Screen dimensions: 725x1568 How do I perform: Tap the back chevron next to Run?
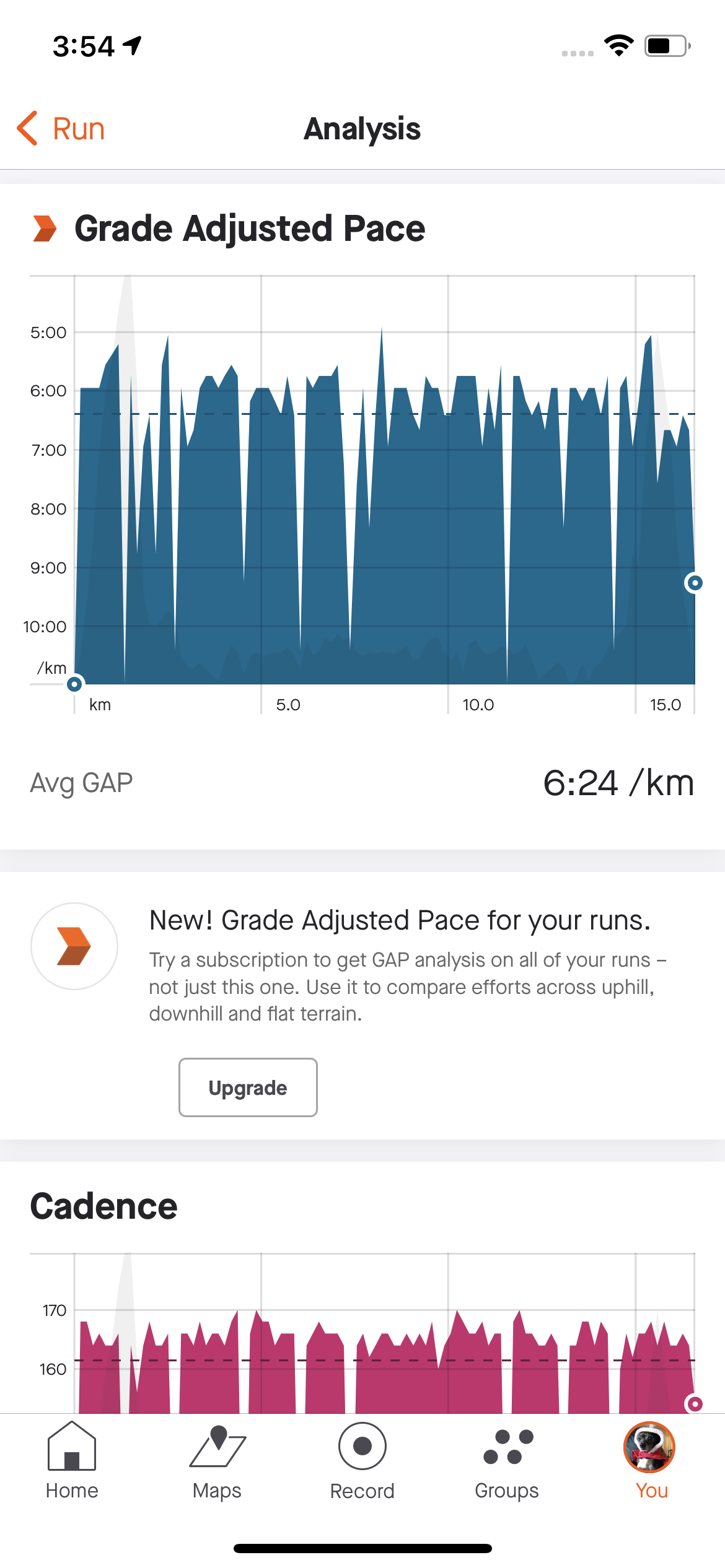point(28,129)
